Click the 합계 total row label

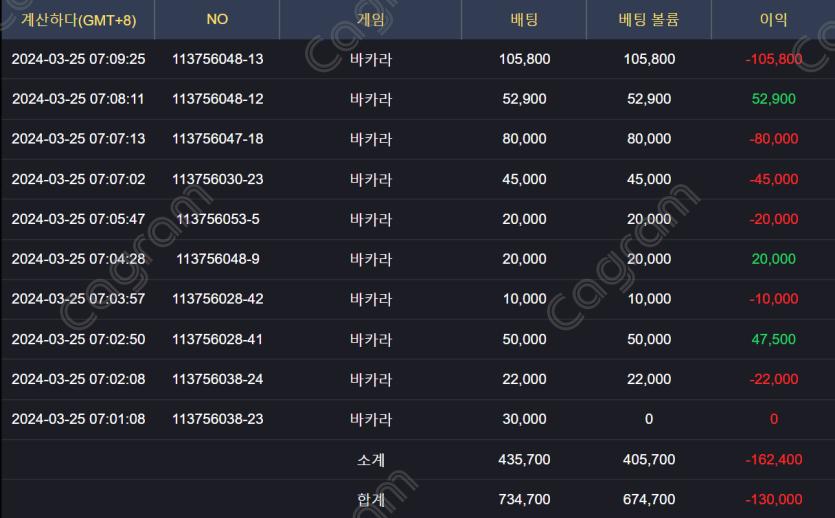(x=371, y=499)
